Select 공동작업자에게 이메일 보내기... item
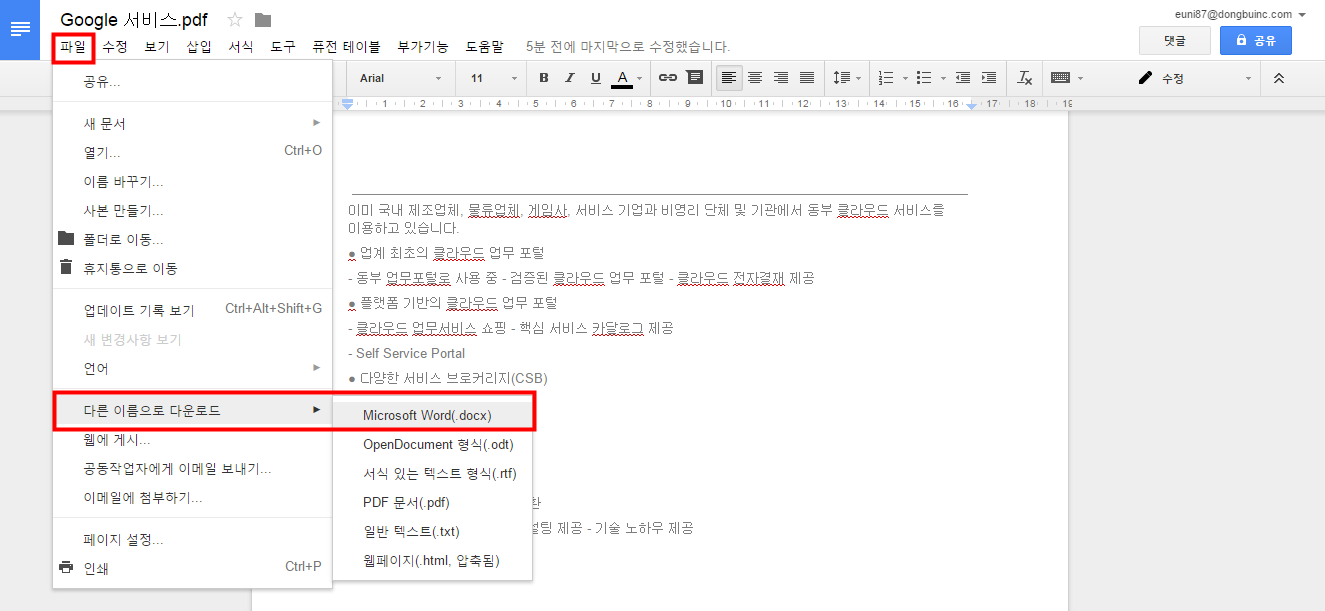Viewport: 1325px width, 611px height. click(193, 469)
